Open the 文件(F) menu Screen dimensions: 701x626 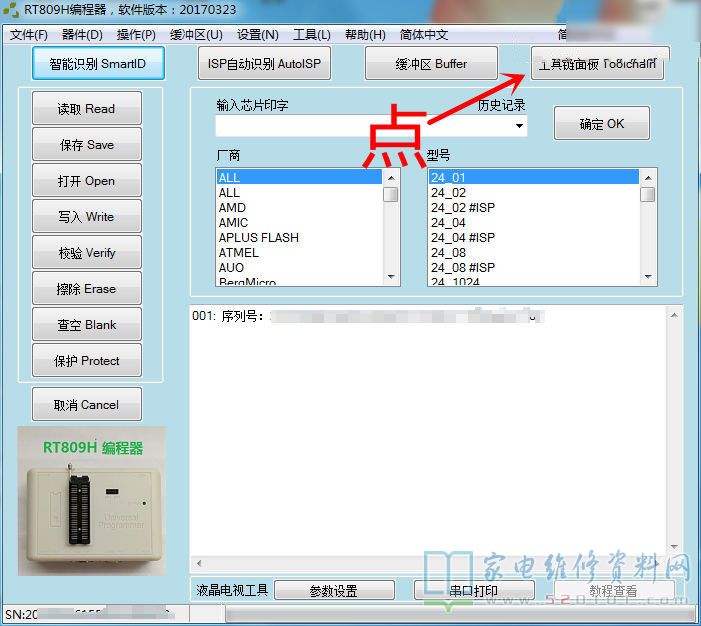pyautogui.click(x=29, y=35)
